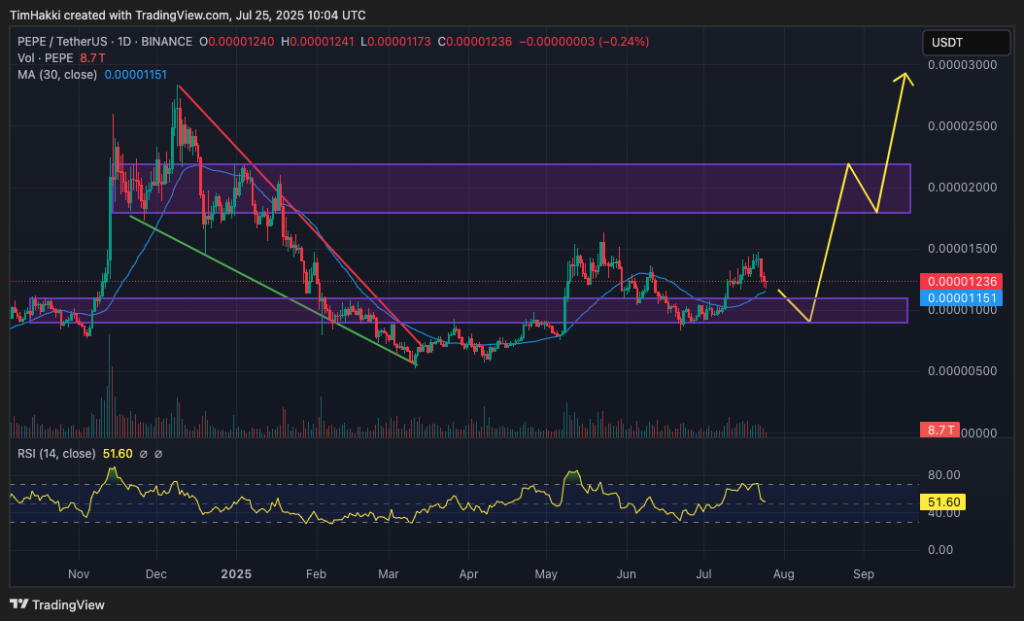This screenshot has width=1024, height=621.
Task: Select the lower purple support zone rectangle
Action: 458,310
